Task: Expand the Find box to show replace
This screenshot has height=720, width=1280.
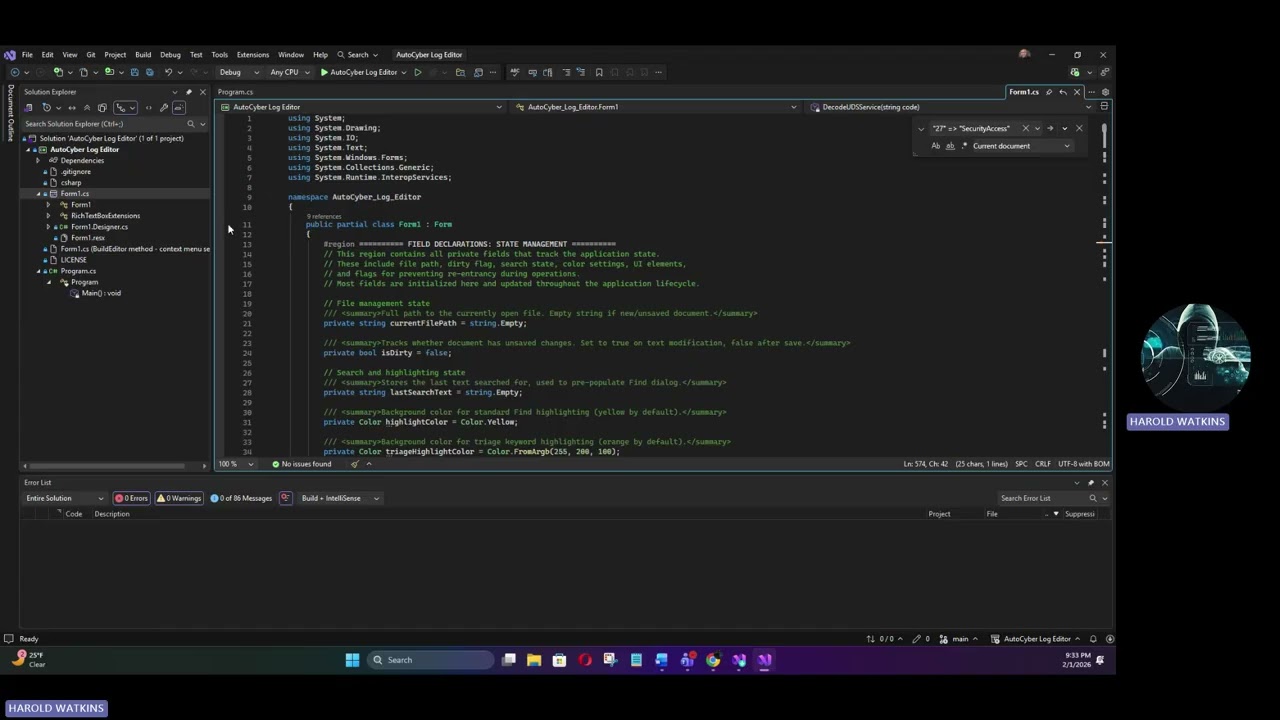Action: click(921, 129)
